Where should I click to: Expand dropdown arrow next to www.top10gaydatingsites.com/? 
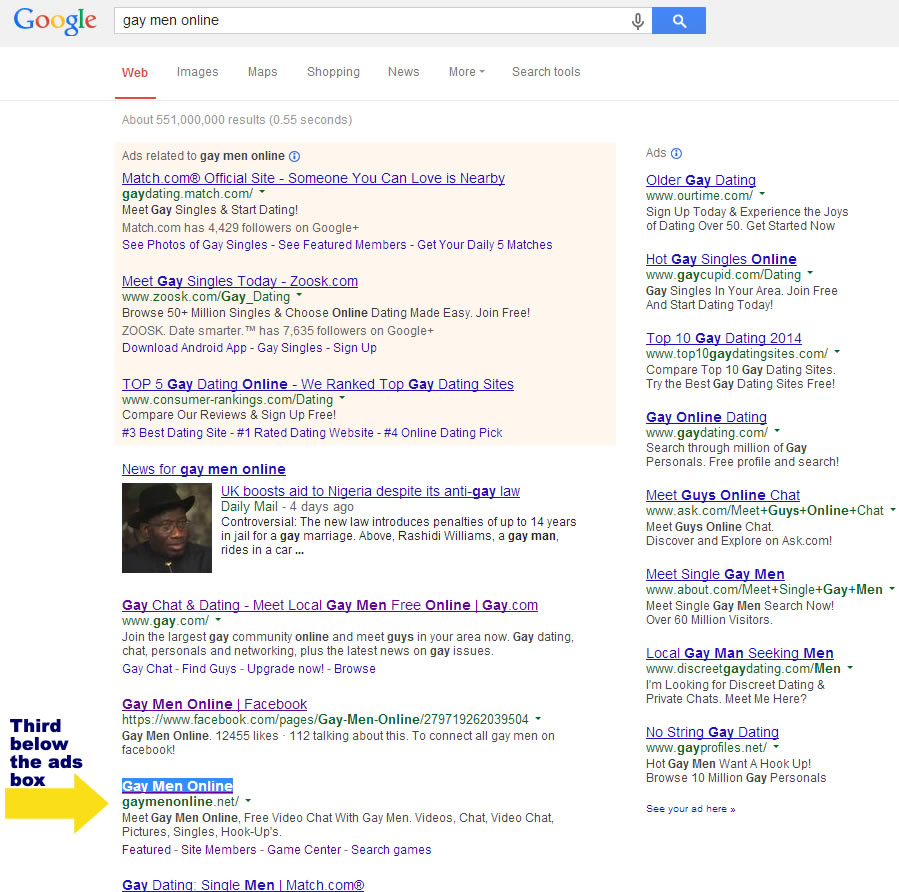click(x=837, y=352)
